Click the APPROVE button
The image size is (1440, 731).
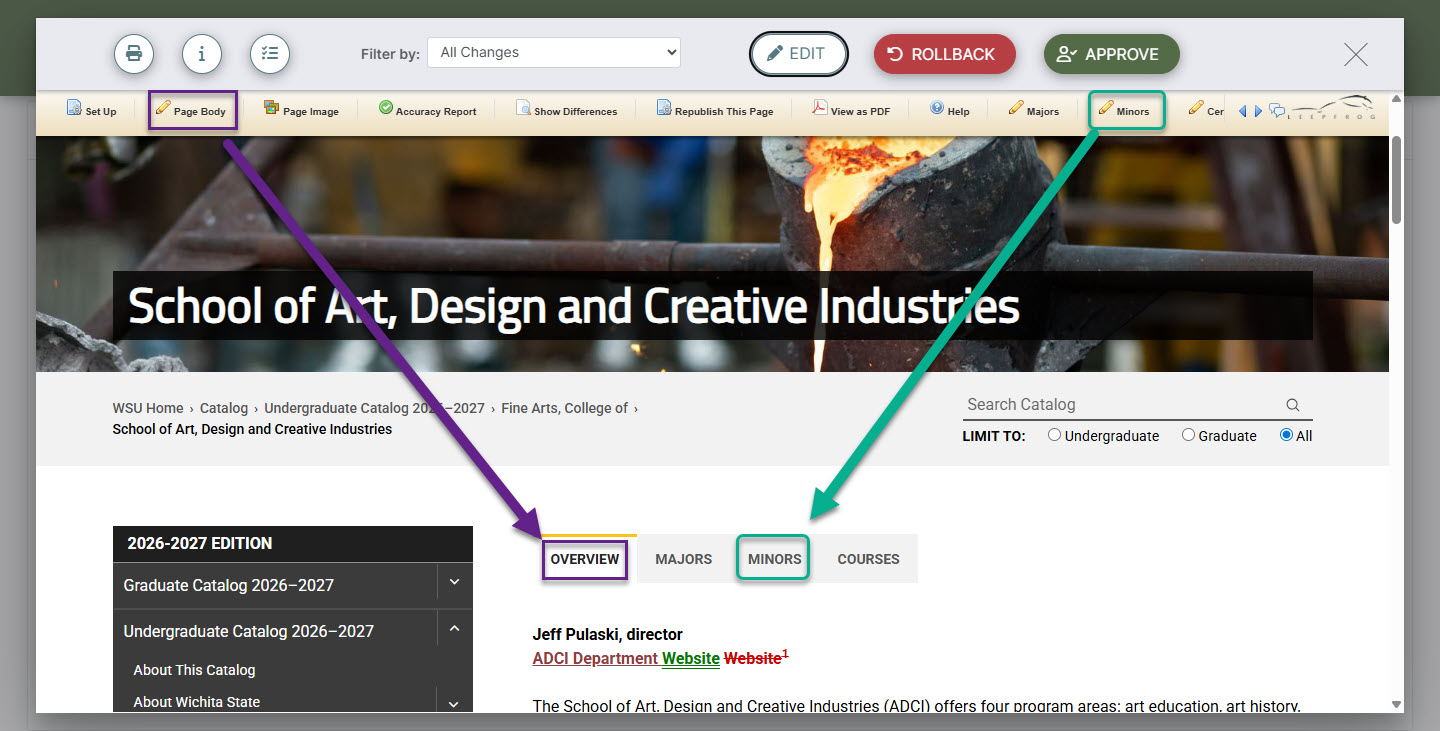[x=1112, y=54]
